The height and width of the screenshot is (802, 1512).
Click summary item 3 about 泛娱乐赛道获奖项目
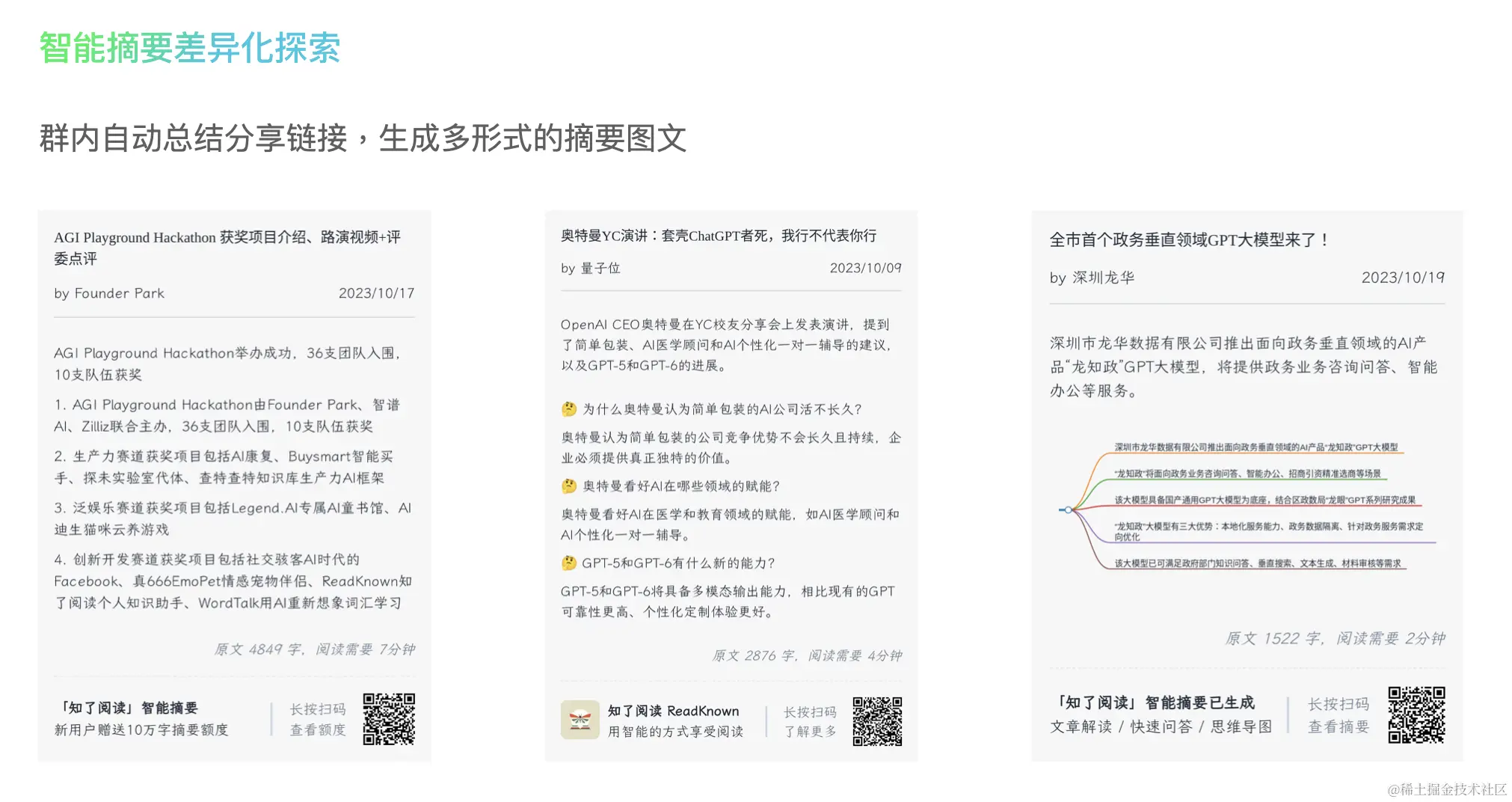pyautogui.click(x=233, y=518)
